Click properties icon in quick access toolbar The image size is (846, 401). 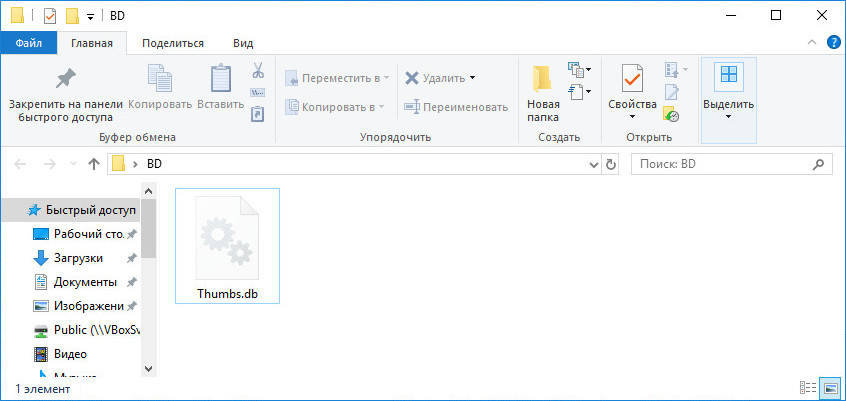50,16
